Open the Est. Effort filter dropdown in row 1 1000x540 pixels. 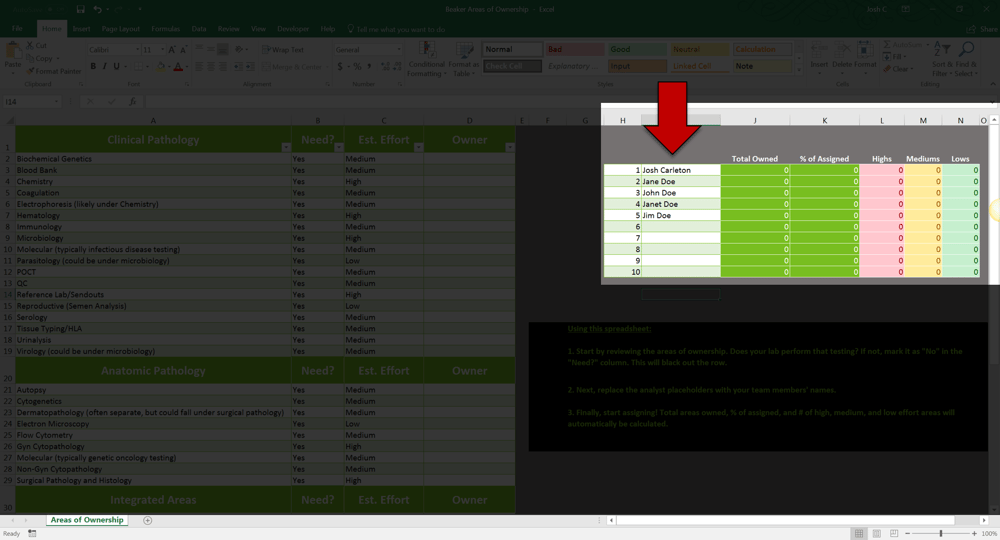(418, 147)
